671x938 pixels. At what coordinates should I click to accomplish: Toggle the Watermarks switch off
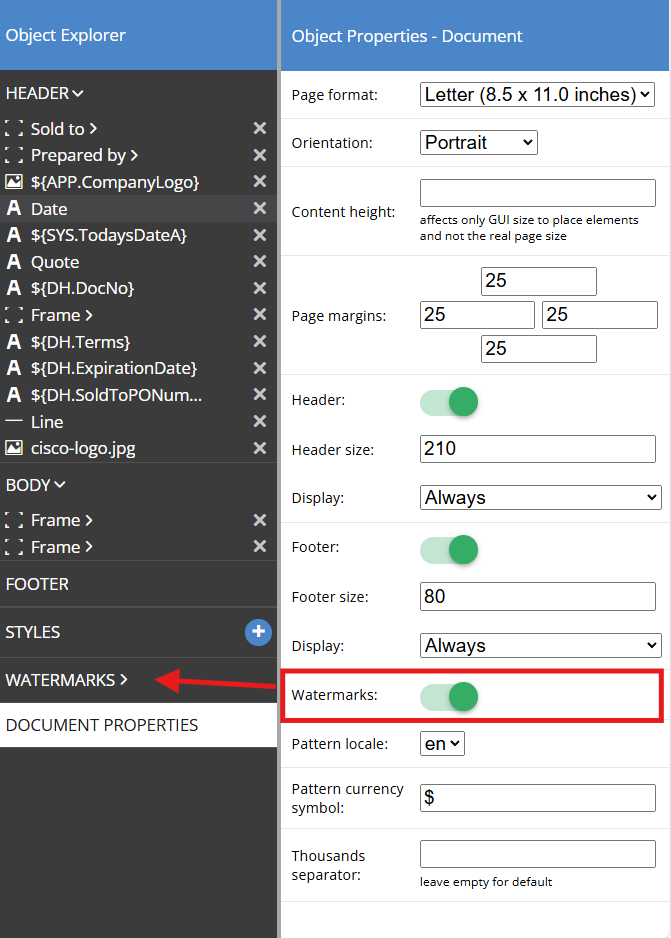click(x=449, y=696)
